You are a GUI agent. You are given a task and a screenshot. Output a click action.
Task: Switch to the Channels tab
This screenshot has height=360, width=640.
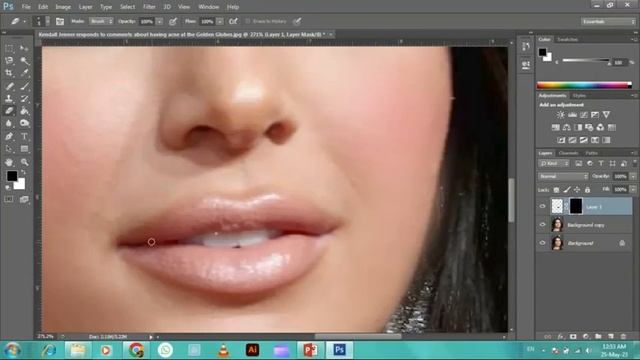[569, 153]
